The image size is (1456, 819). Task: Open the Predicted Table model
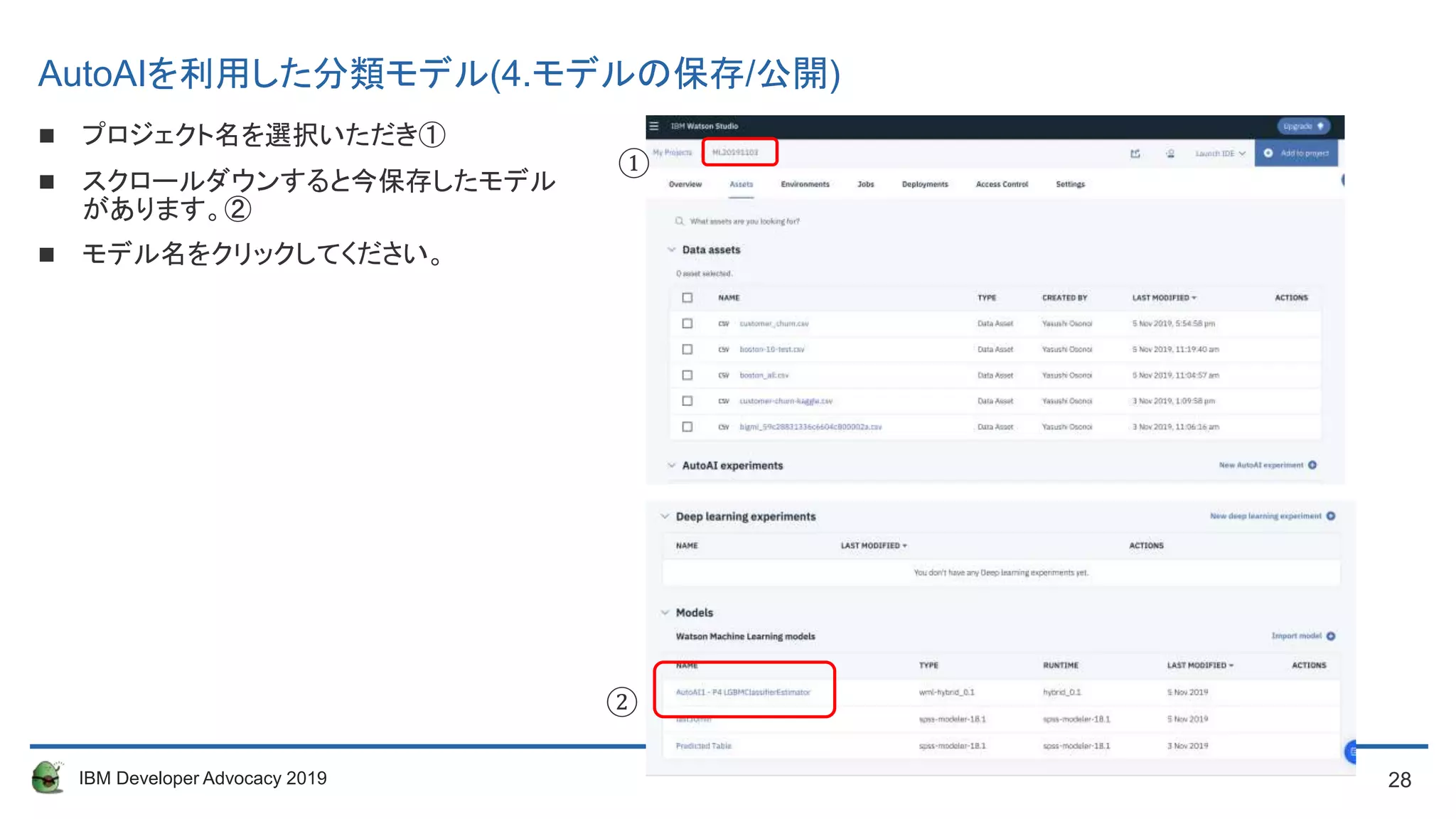coord(703,746)
